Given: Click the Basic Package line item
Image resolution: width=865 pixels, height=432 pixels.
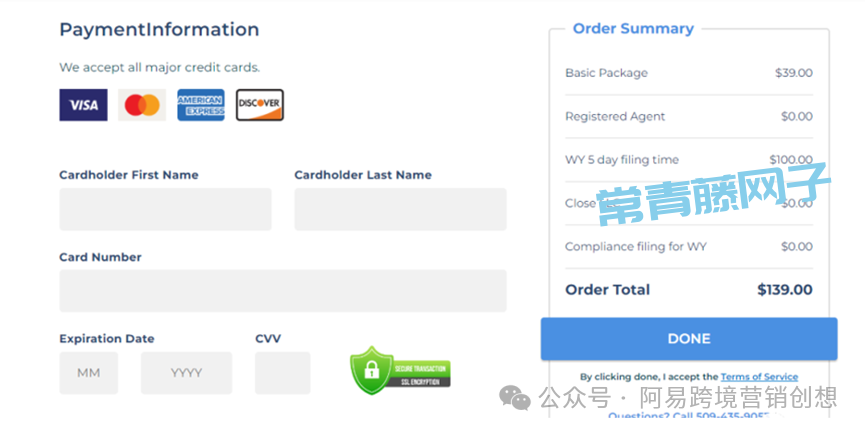Looking at the screenshot, I should 606,73.
